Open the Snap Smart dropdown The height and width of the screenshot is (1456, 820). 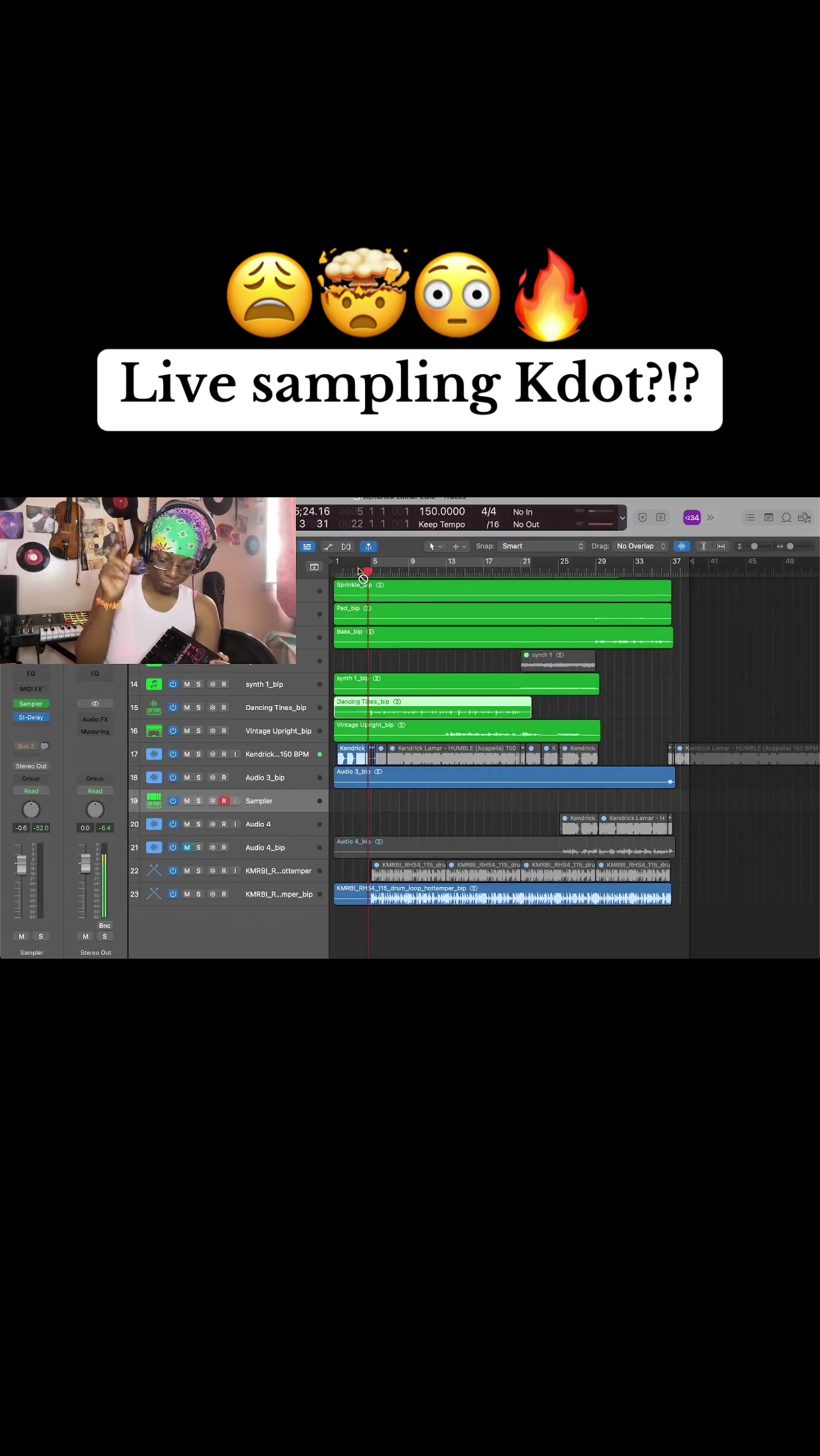click(x=542, y=547)
